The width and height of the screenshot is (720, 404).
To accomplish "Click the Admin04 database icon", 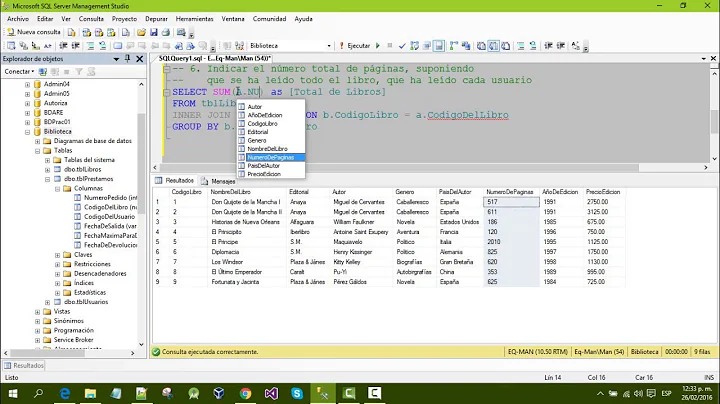I will (x=37, y=83).
